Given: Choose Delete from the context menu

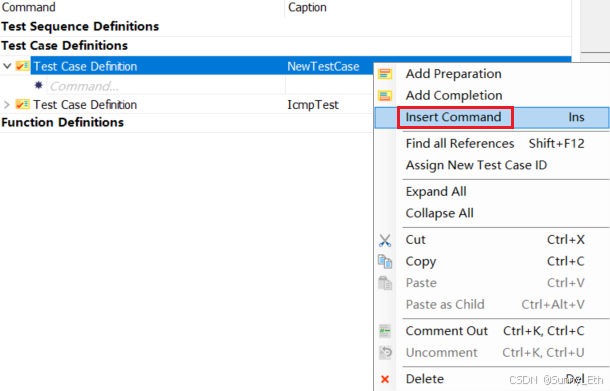Looking at the screenshot, I should tap(492, 379).
